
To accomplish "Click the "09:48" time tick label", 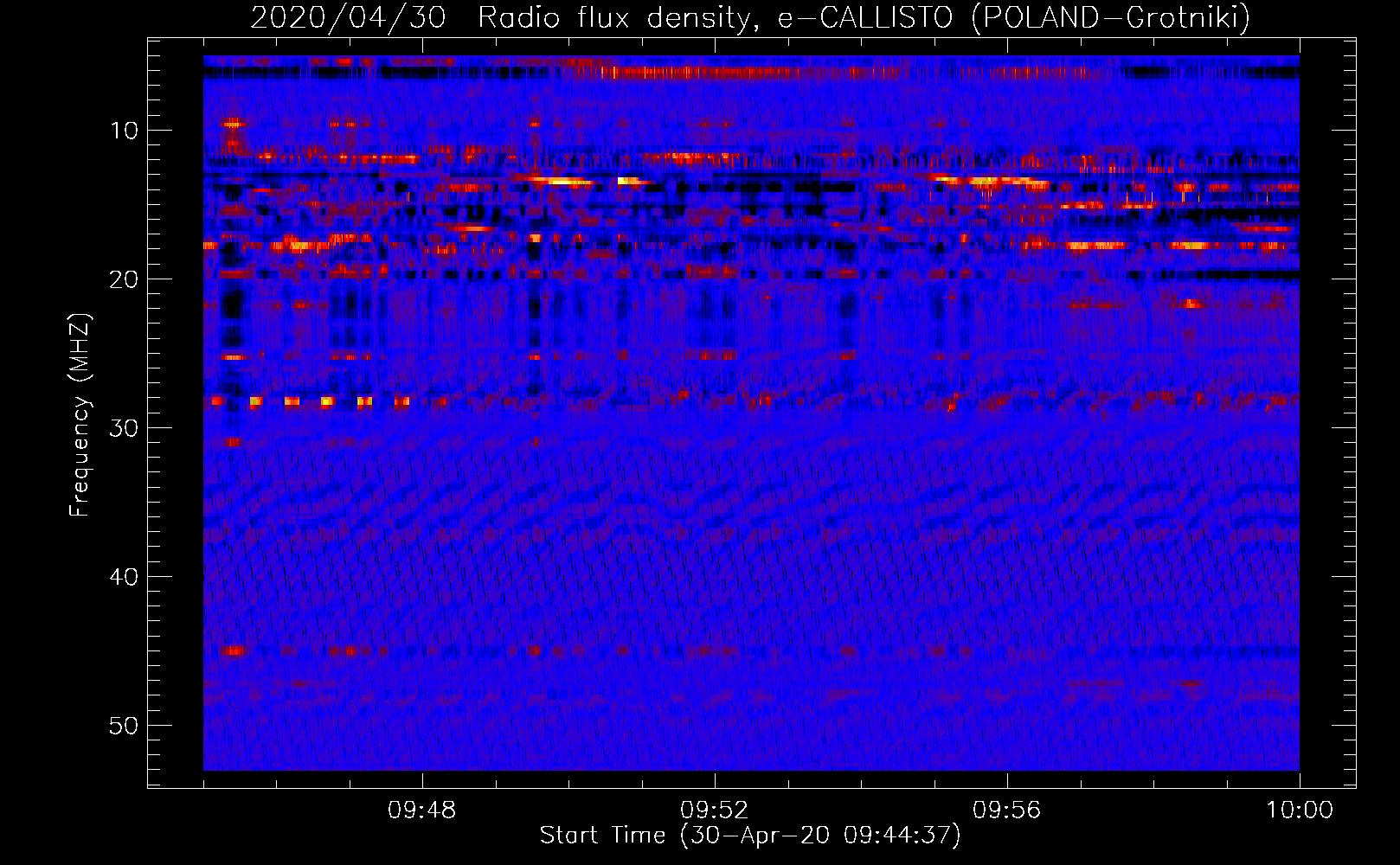I will 421,811.
